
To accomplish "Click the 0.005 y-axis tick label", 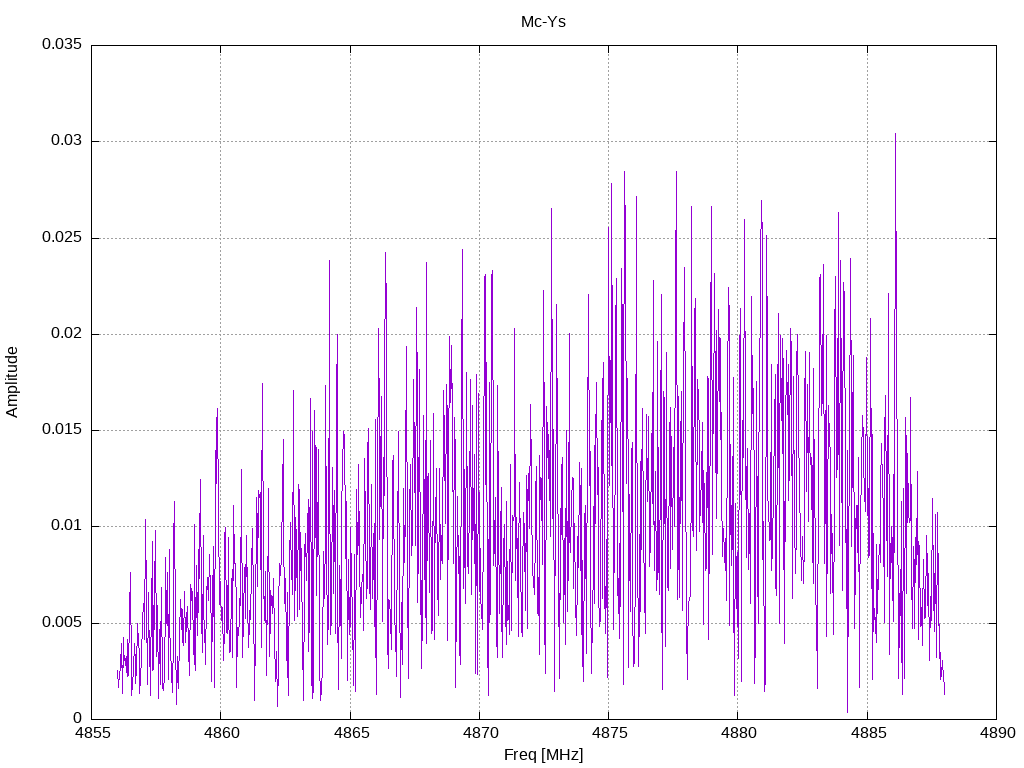I will pyautogui.click(x=62, y=622).
